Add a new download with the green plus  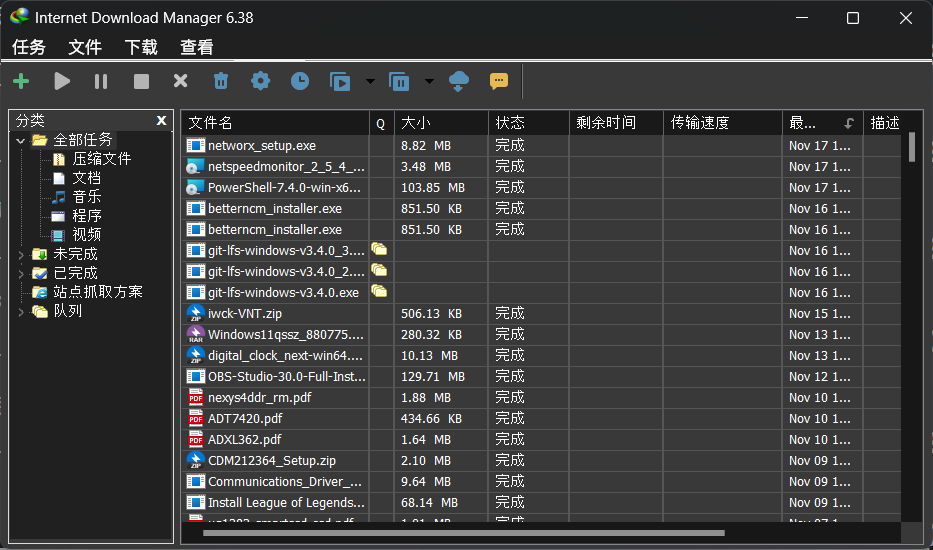[x=21, y=81]
